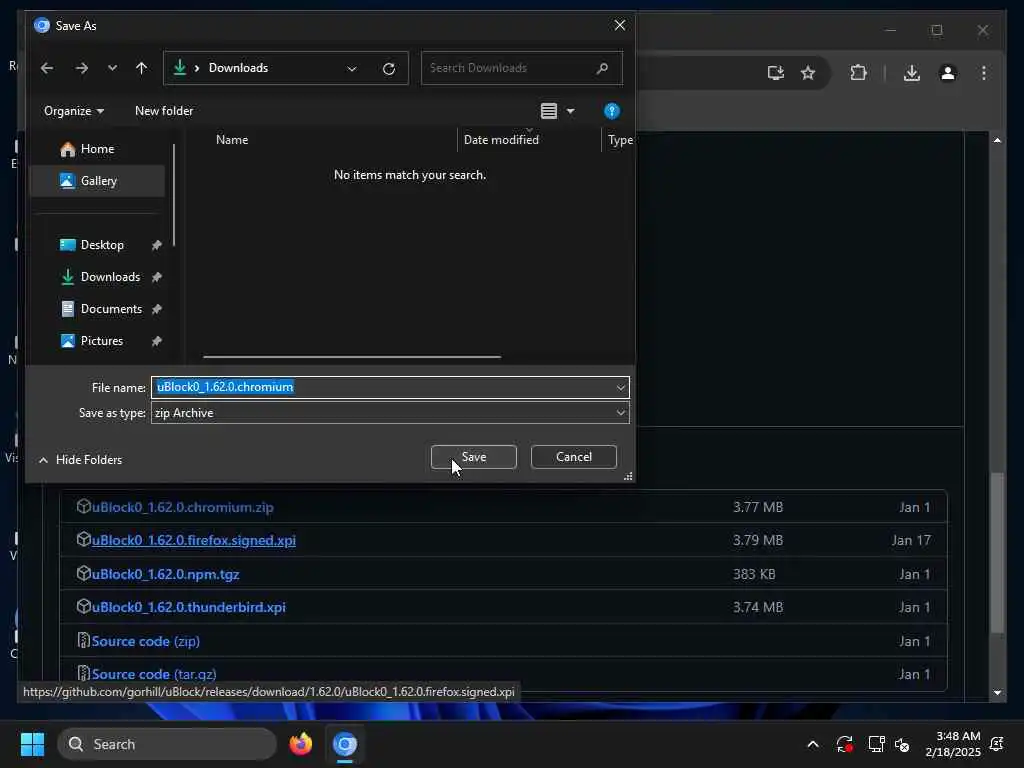Go up one folder level
The width and height of the screenshot is (1024, 768).
[142, 68]
